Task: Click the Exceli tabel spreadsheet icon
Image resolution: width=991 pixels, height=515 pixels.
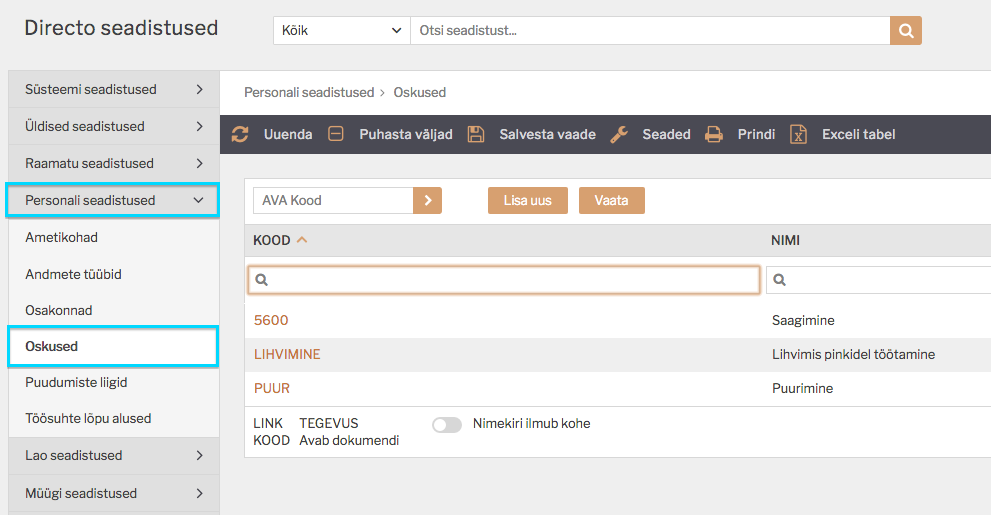Action: 798,134
